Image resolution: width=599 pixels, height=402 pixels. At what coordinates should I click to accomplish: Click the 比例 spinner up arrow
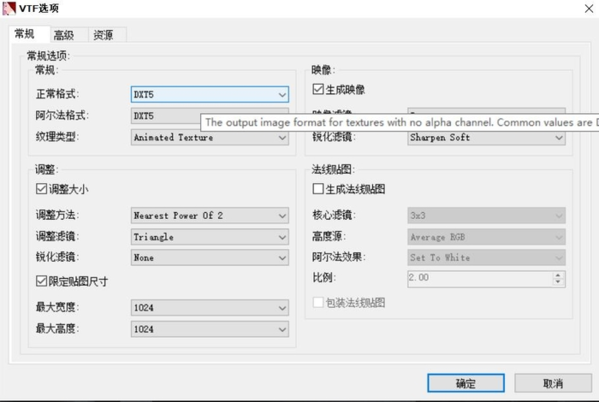click(558, 275)
